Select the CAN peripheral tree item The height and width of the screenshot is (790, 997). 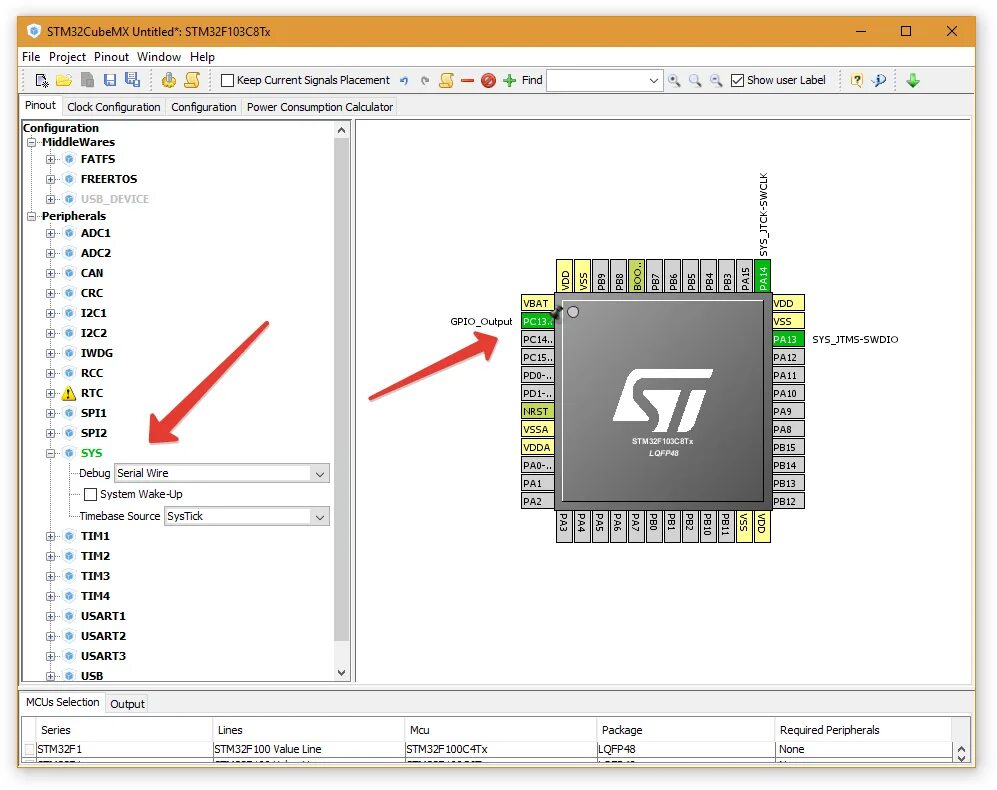point(92,274)
